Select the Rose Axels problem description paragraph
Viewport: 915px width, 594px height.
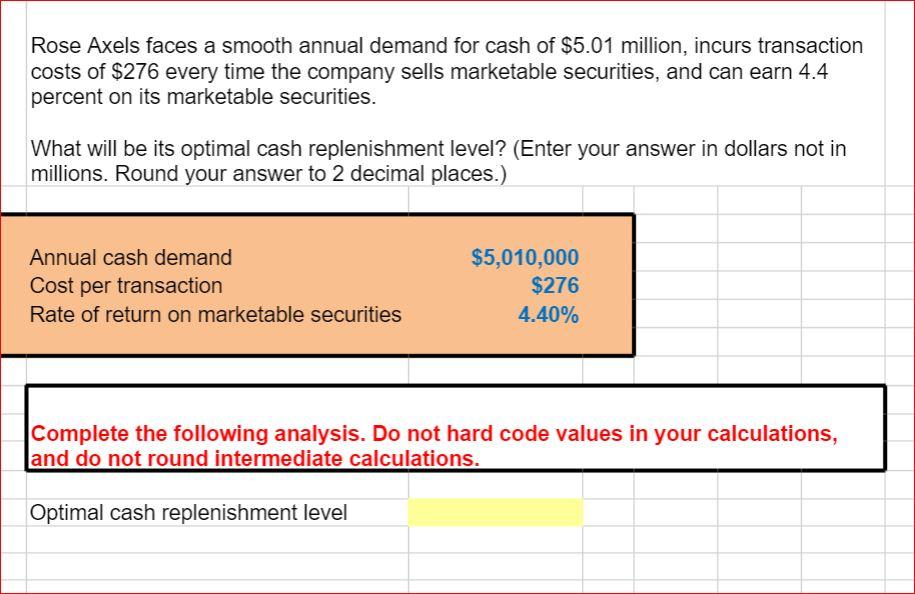(446, 71)
